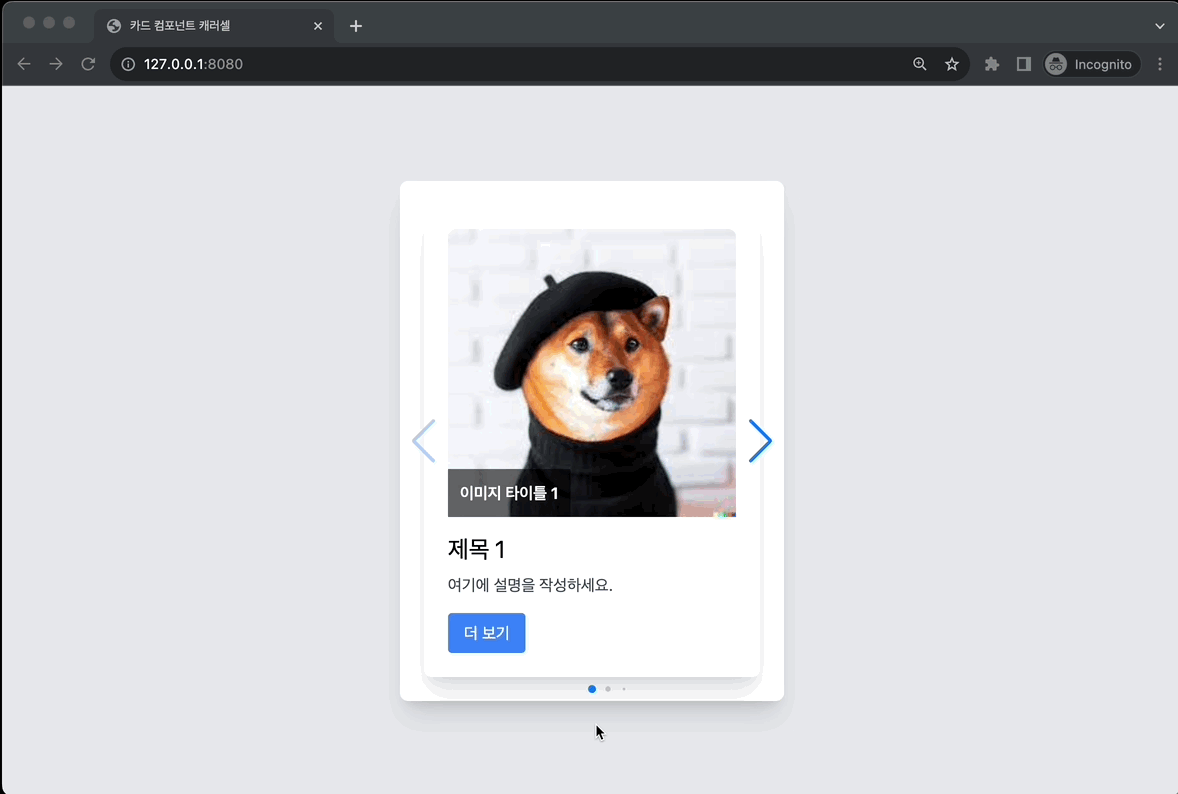This screenshot has height=794, width=1178.
Task: Open a new tab with plus button
Action: click(356, 26)
